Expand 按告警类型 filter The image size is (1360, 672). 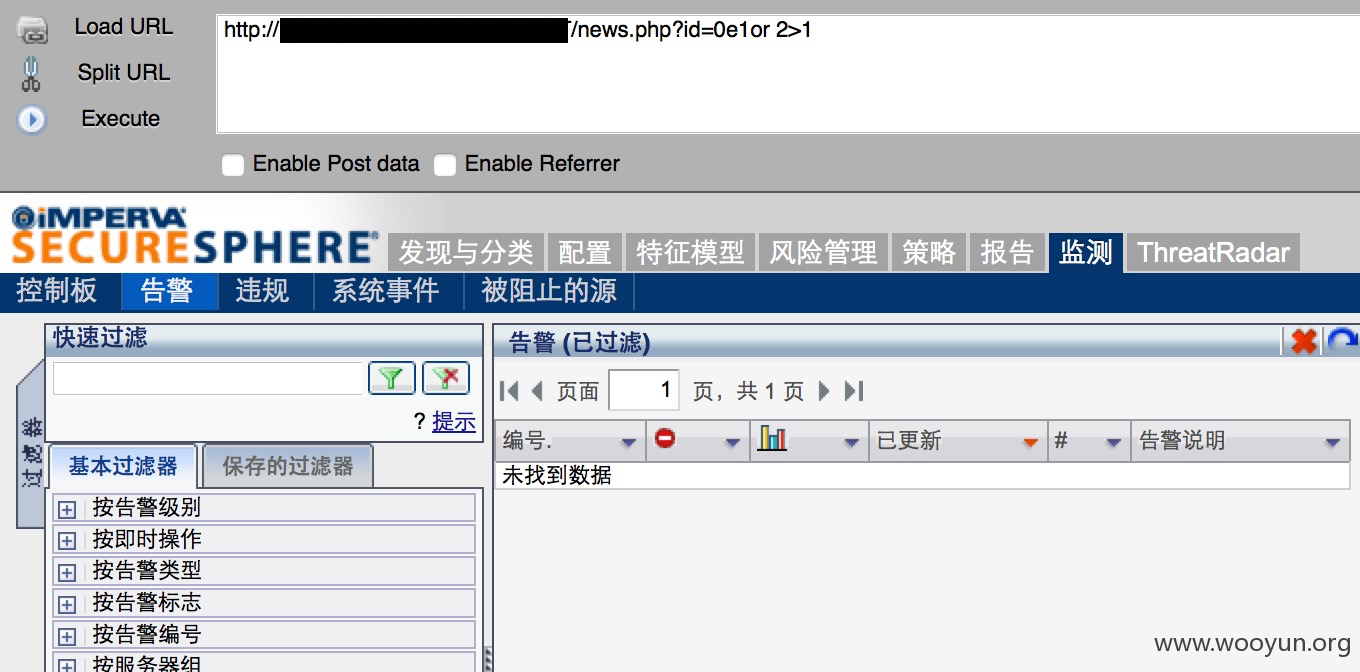[x=67, y=573]
